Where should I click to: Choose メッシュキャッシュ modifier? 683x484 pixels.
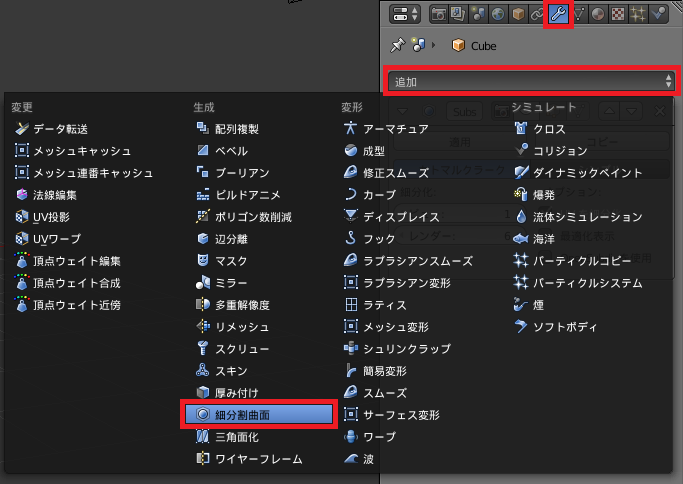pos(73,151)
